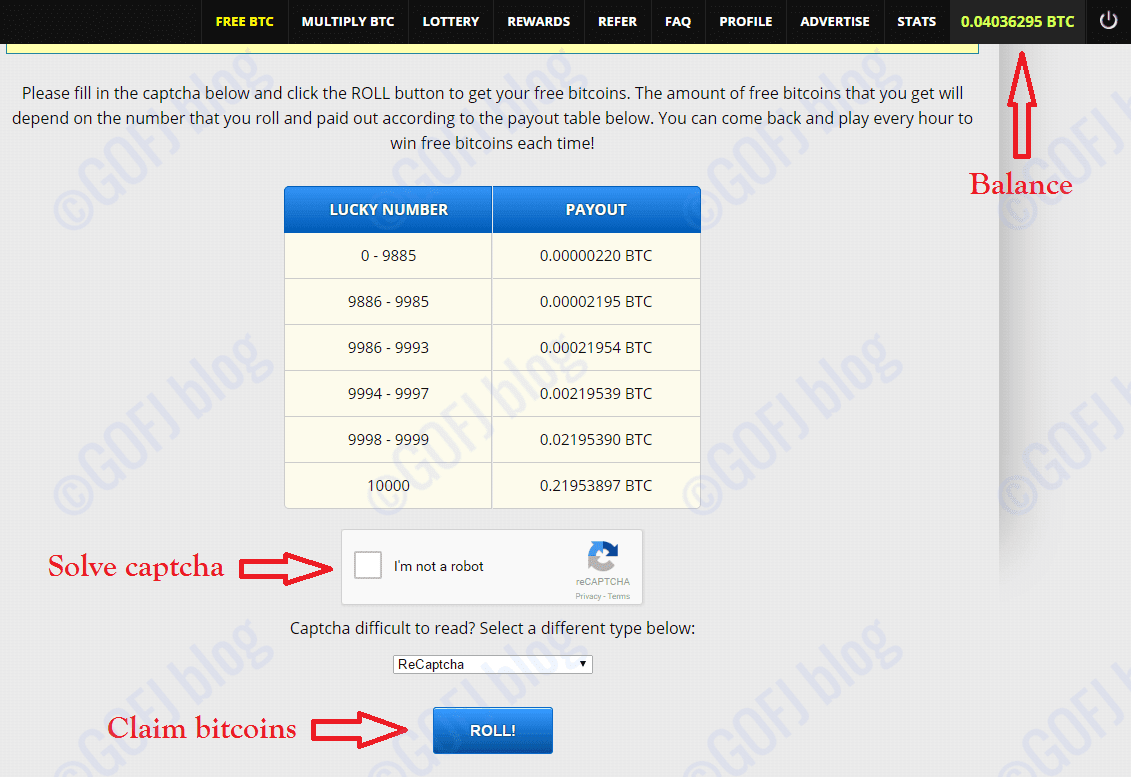Open the reCAPTCHA Terms link
The height and width of the screenshot is (777, 1131).
pyautogui.click(x=619, y=597)
